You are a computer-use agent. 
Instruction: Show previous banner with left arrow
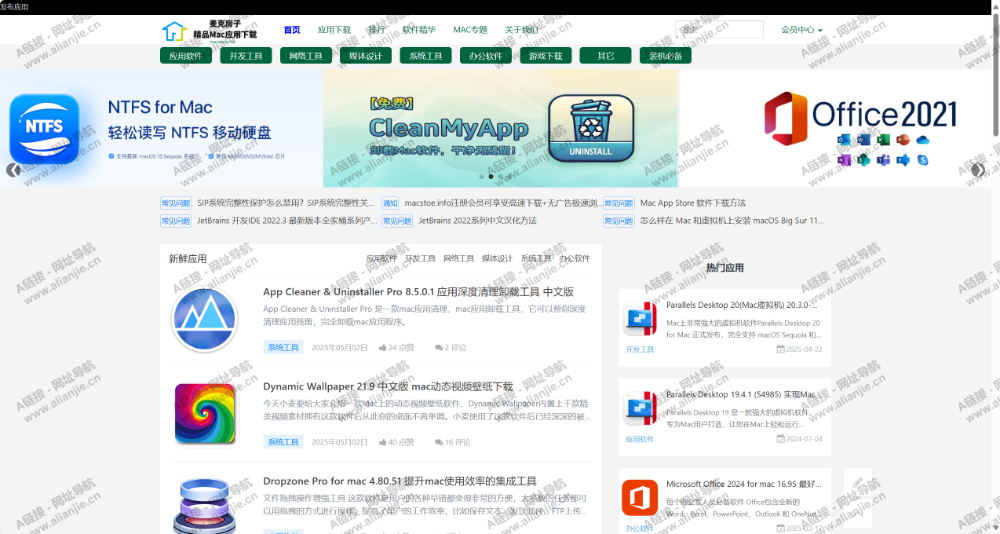pos(13,170)
